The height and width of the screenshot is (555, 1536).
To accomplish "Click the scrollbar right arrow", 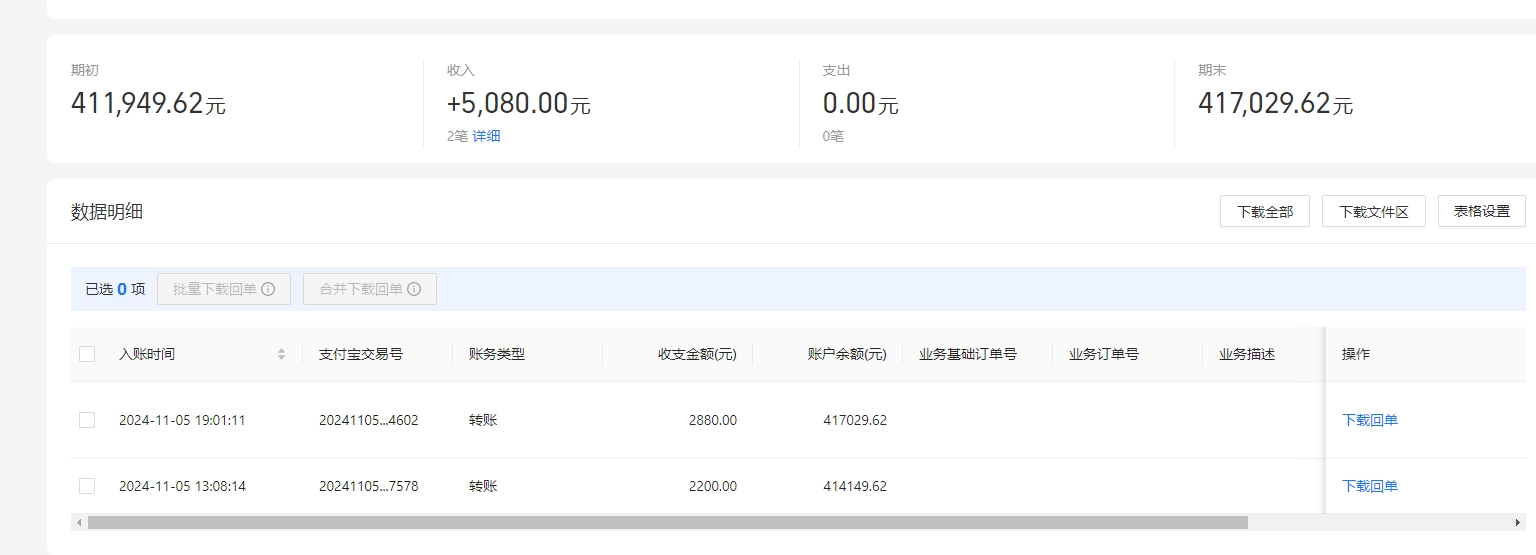I will point(1518,522).
